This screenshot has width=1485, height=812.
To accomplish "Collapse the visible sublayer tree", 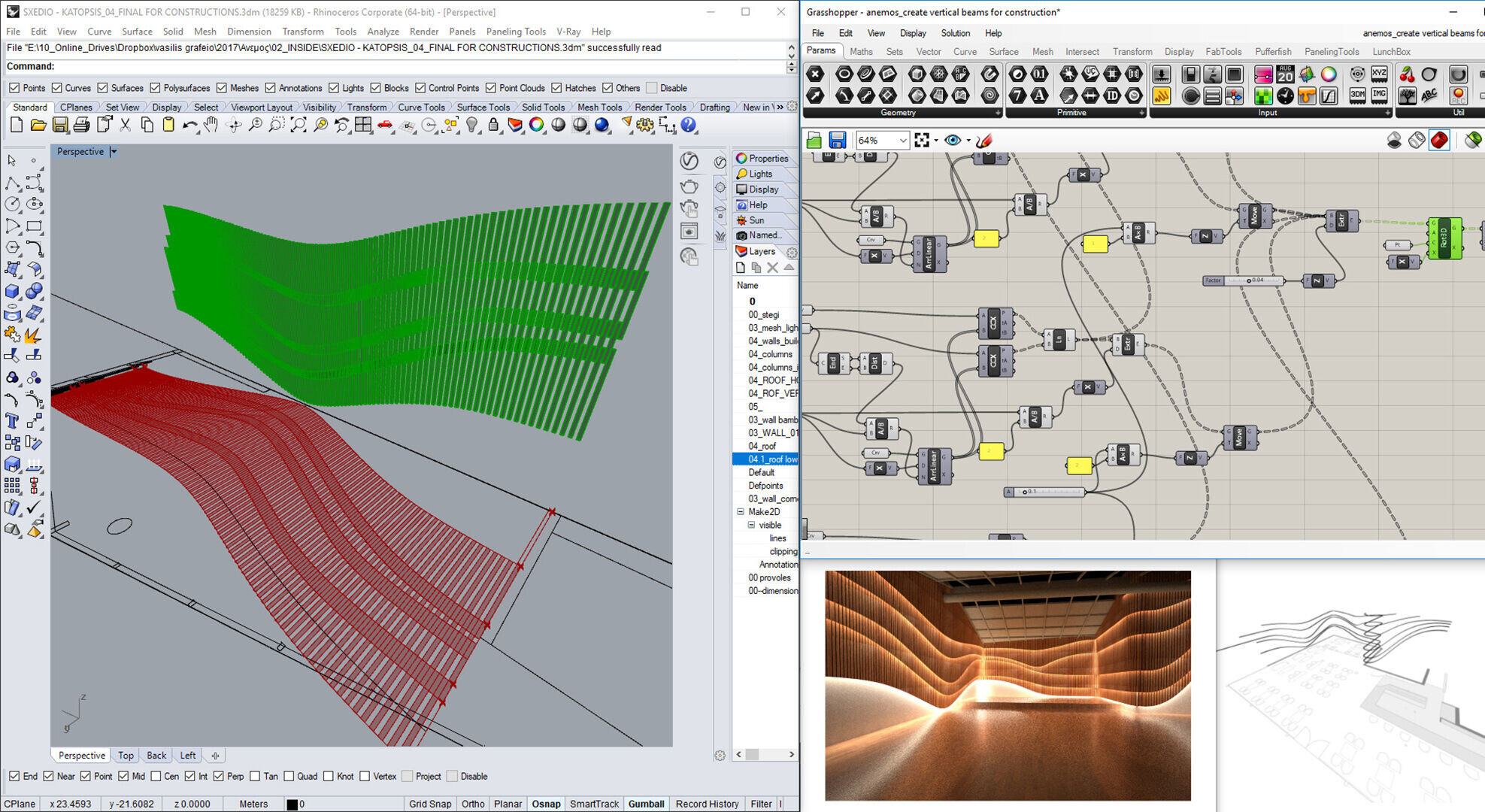I will point(751,525).
